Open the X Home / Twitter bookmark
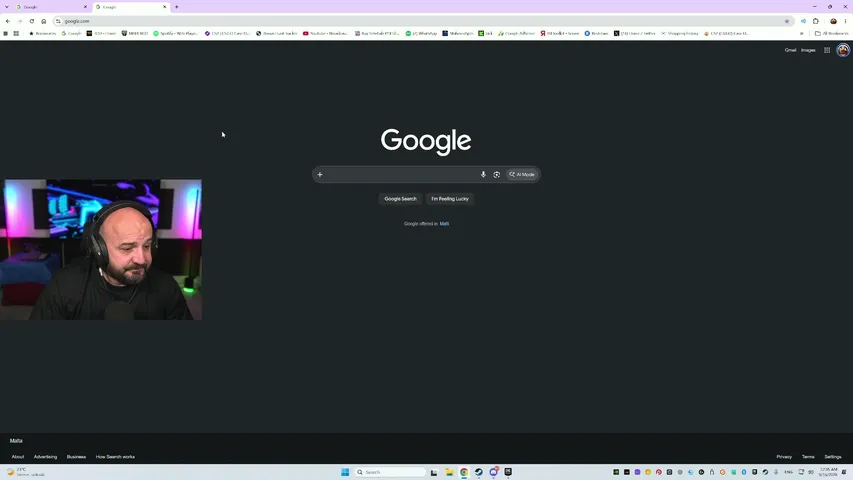Screen dimensions: 853x480 point(635,33)
